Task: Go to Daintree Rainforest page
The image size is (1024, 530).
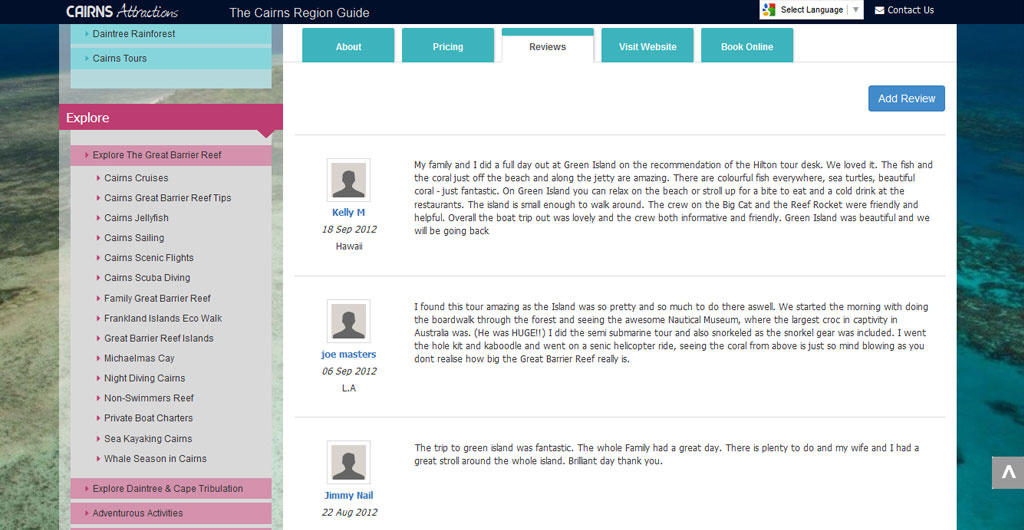Action: pyautogui.click(x=133, y=34)
